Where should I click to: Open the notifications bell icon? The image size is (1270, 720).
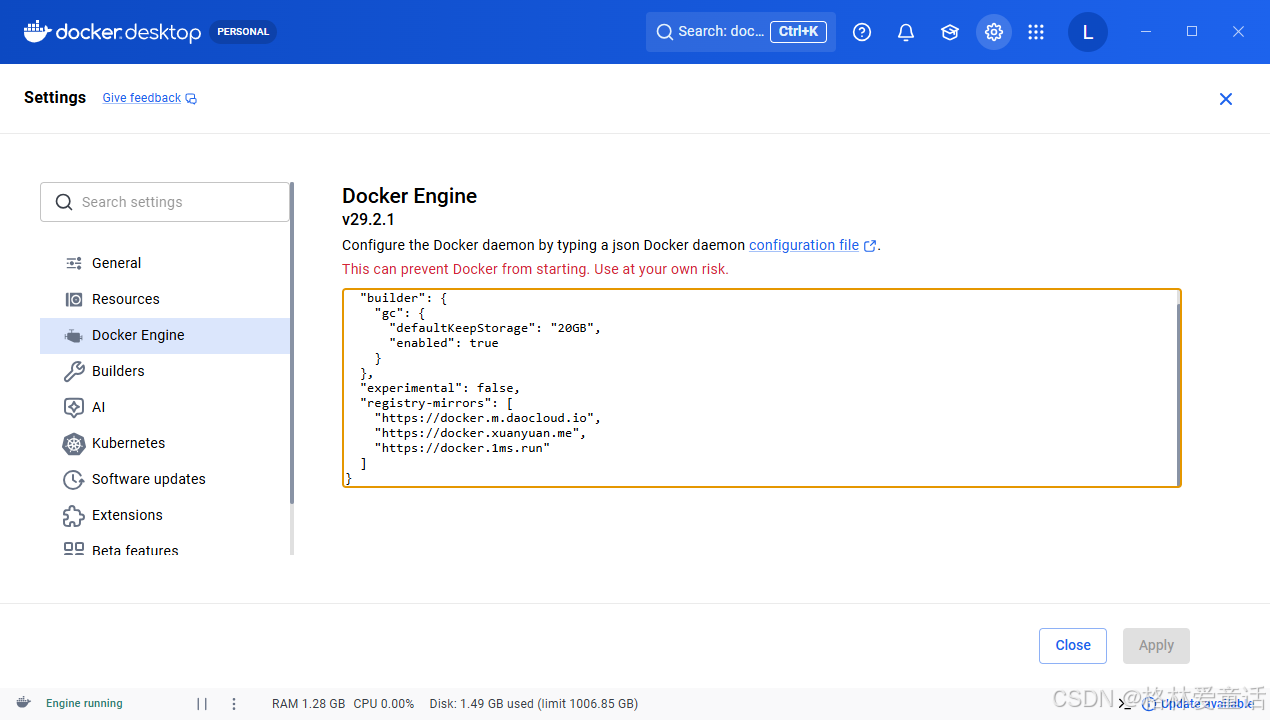906,32
